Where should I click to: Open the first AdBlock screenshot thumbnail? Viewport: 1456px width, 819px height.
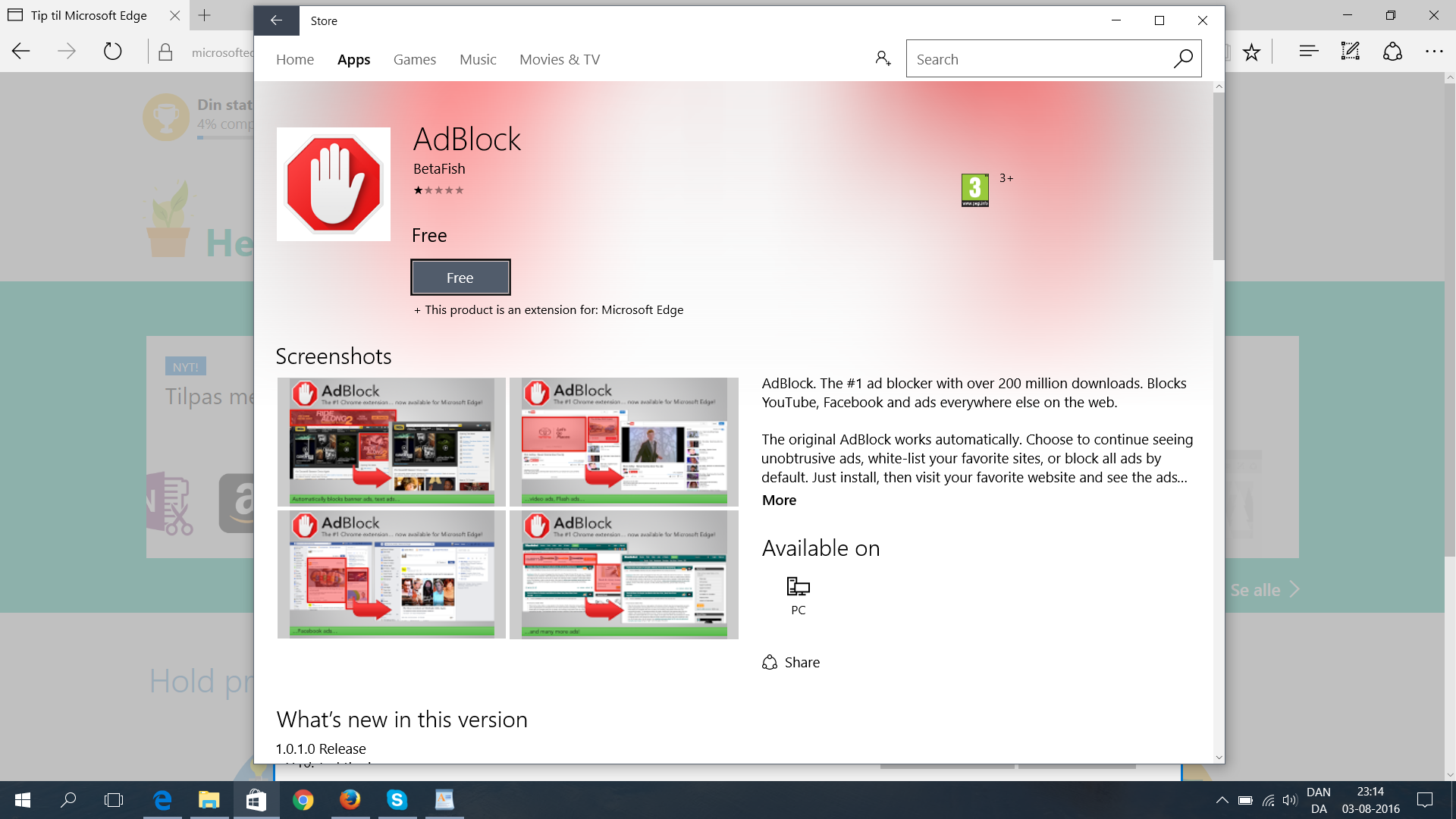pos(391,441)
